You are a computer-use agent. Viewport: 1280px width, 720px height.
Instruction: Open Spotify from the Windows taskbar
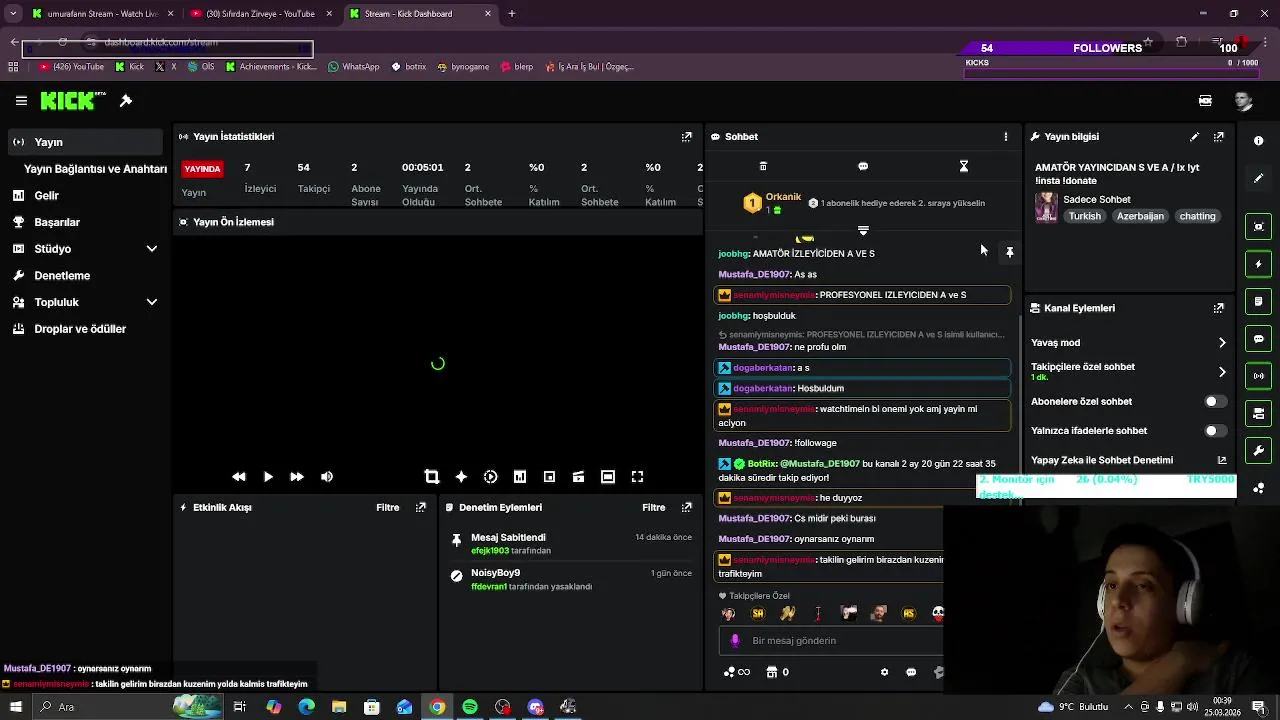pos(470,707)
